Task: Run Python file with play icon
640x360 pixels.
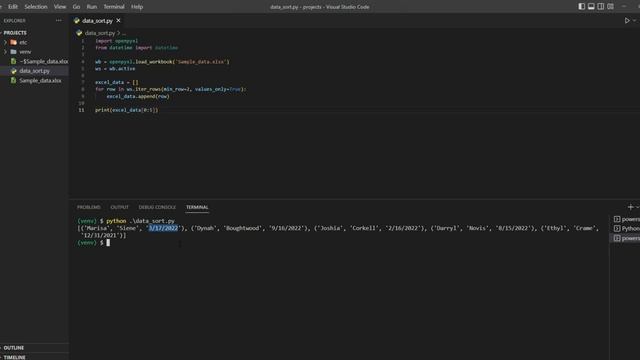Action: pyautogui.click(x=627, y=20)
